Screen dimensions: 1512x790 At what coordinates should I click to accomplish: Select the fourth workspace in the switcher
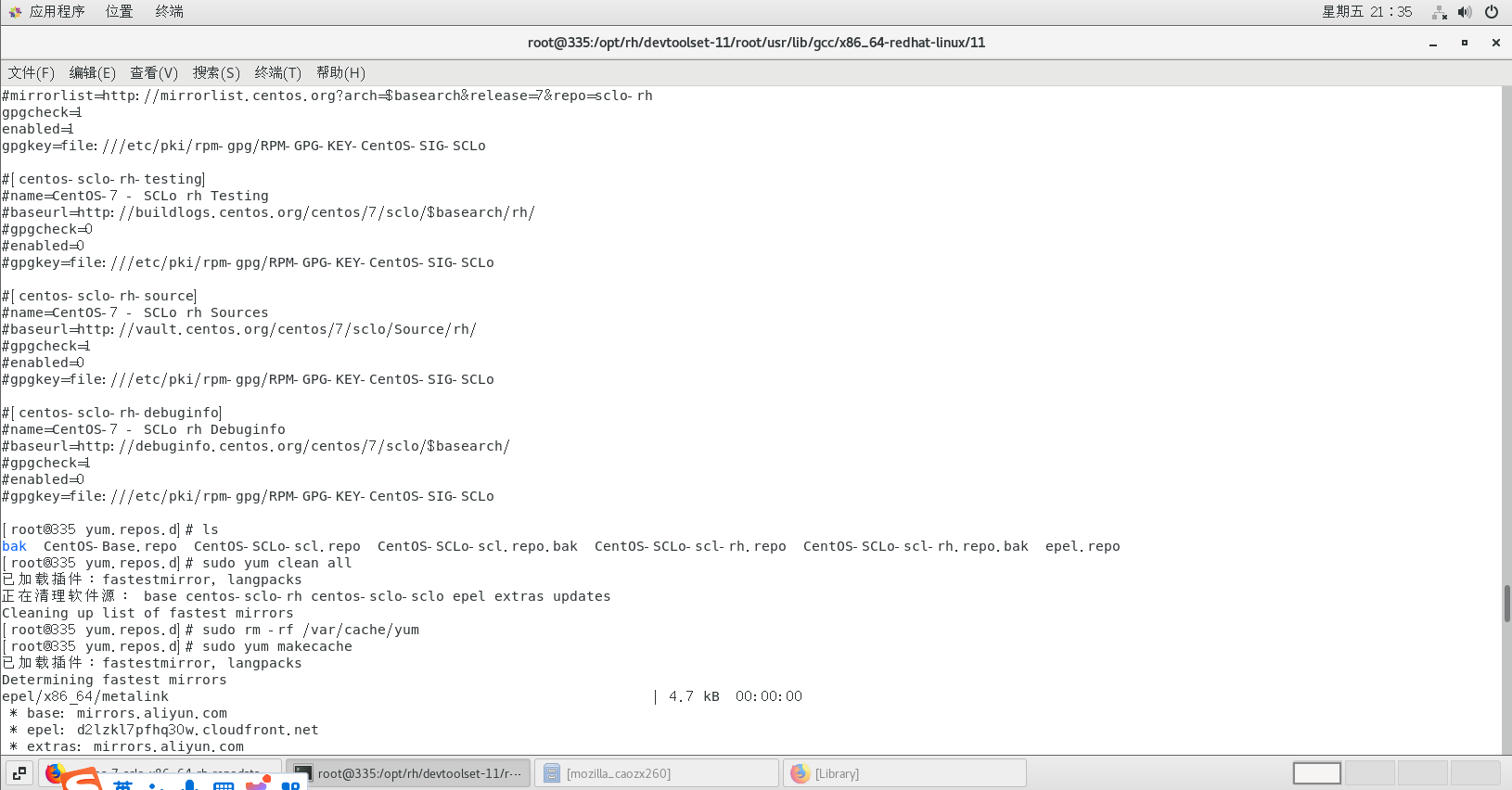1476,772
